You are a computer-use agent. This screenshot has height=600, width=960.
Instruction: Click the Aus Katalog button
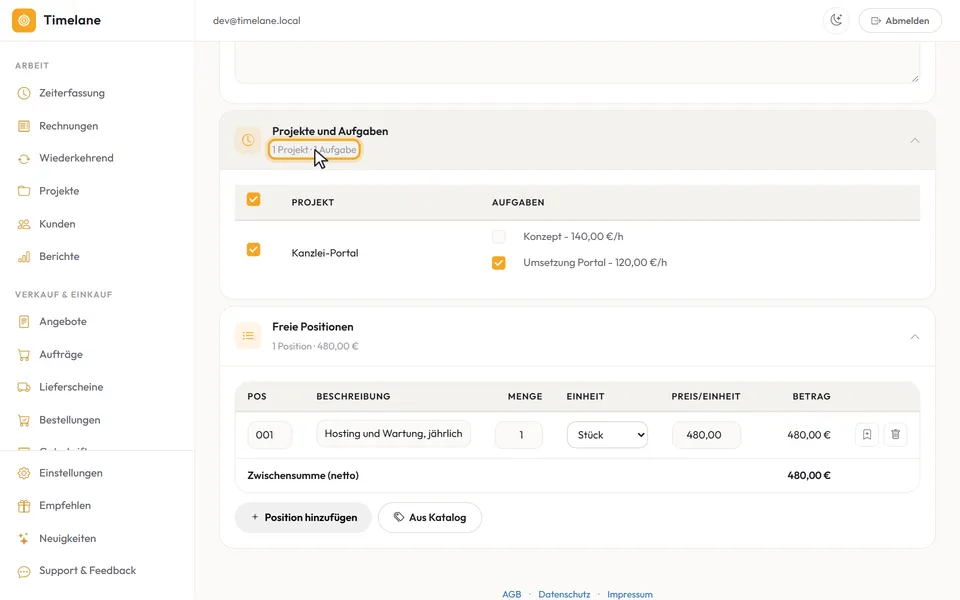coord(430,517)
